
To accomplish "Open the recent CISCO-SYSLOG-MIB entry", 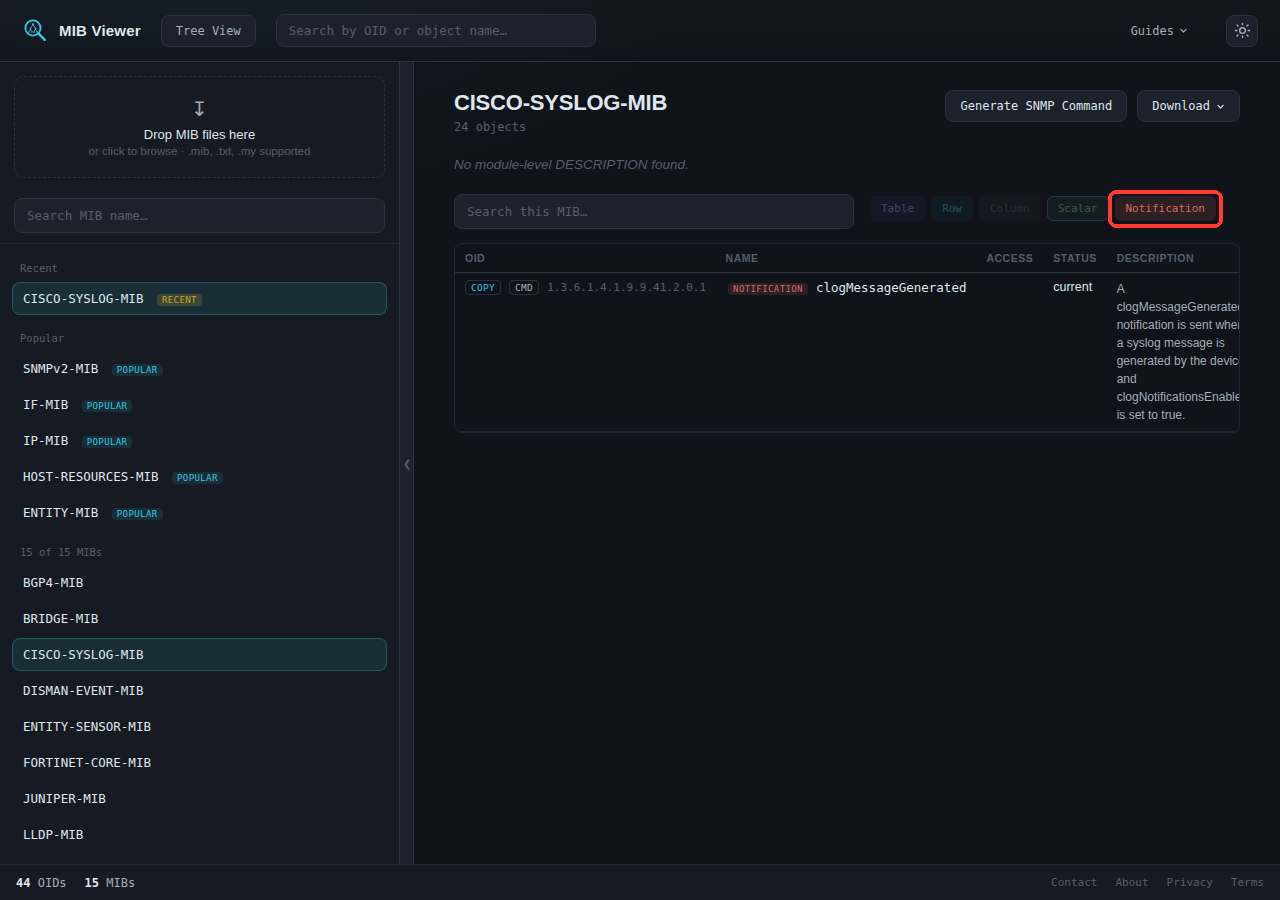I will coord(199,299).
